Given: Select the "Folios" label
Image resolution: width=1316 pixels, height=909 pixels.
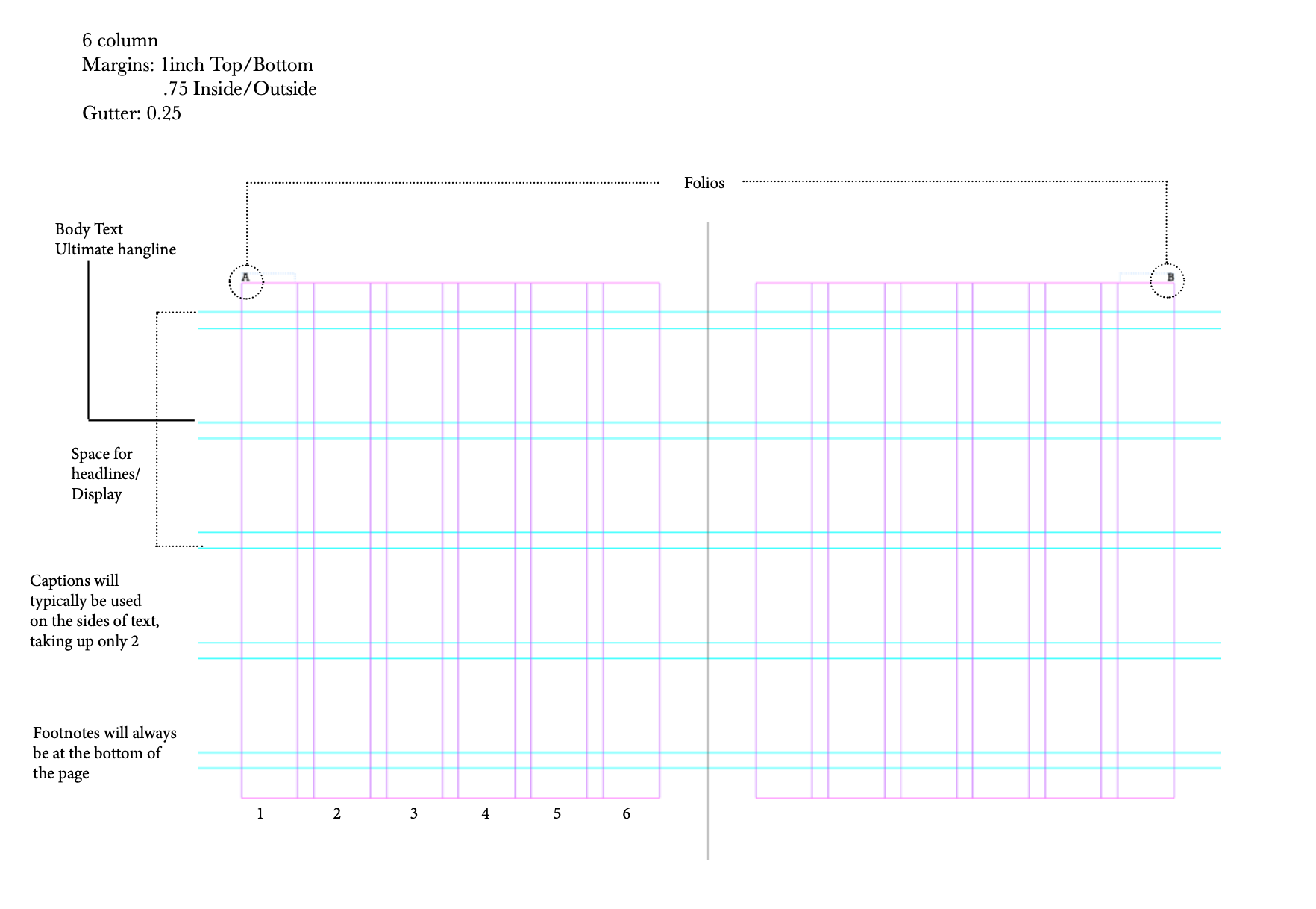Looking at the screenshot, I should click(704, 183).
